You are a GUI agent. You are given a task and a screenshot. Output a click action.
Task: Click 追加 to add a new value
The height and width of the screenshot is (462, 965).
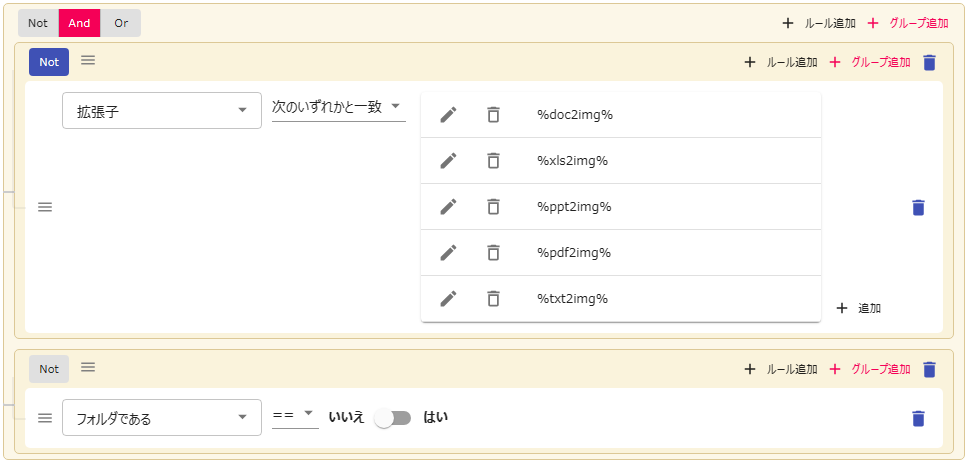coord(859,308)
